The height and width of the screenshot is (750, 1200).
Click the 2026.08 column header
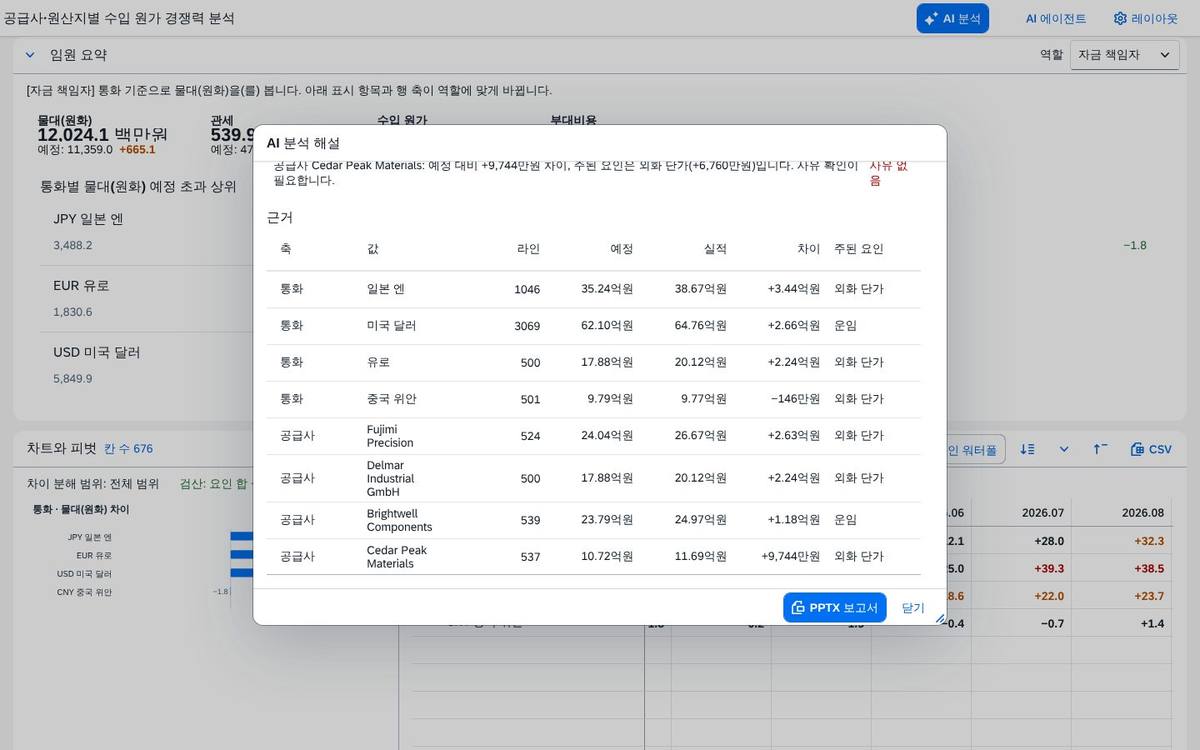(1143, 512)
